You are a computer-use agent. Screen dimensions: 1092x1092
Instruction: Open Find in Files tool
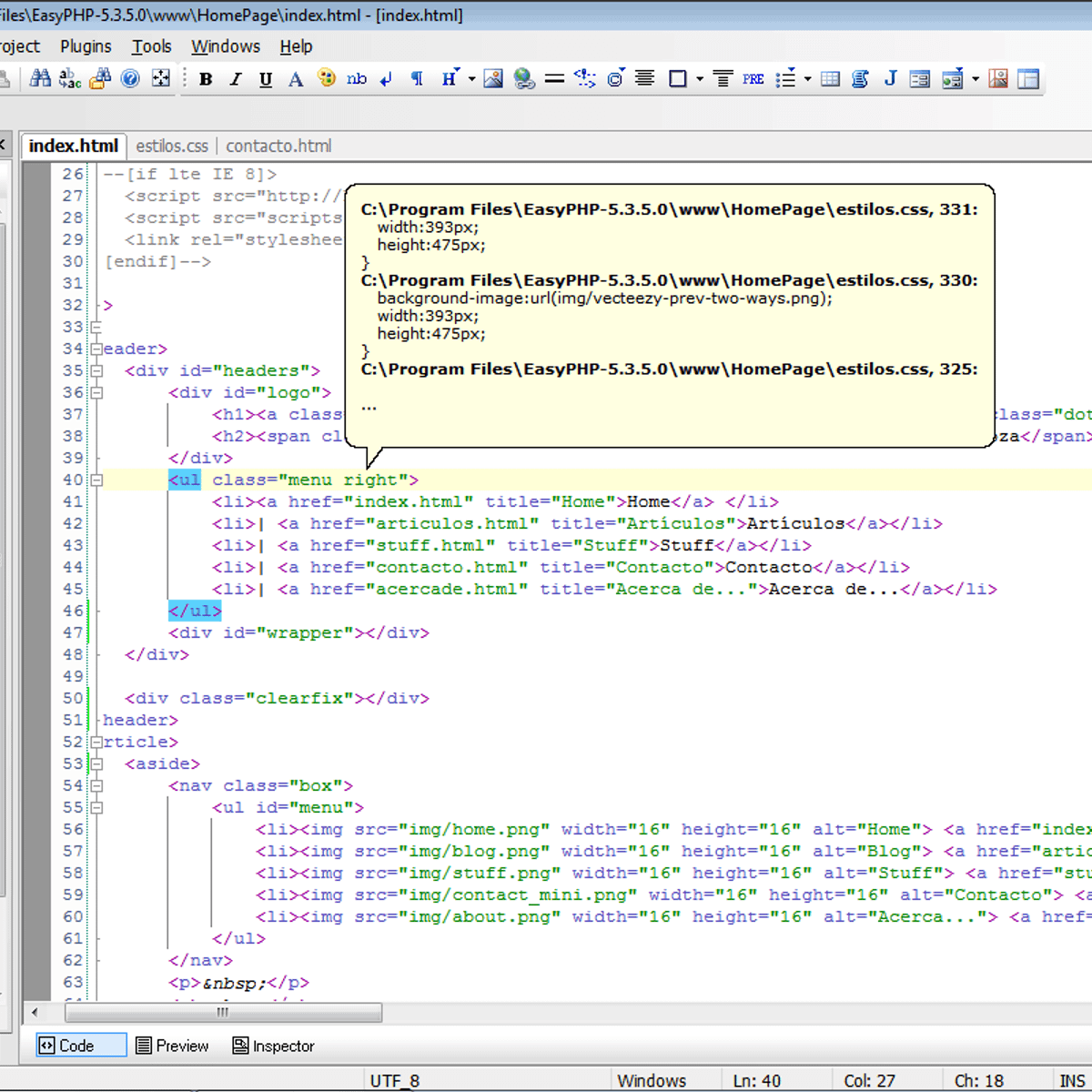click(x=100, y=79)
